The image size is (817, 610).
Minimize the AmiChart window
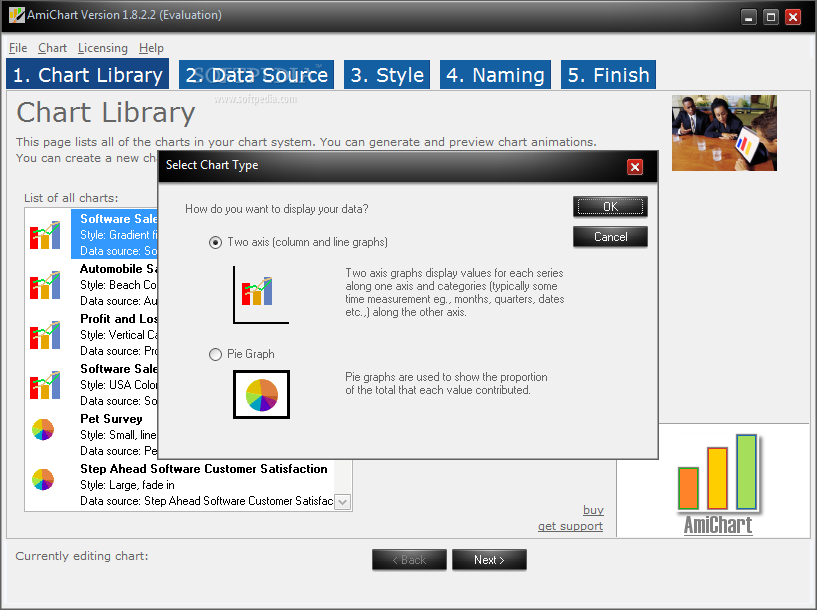(749, 17)
